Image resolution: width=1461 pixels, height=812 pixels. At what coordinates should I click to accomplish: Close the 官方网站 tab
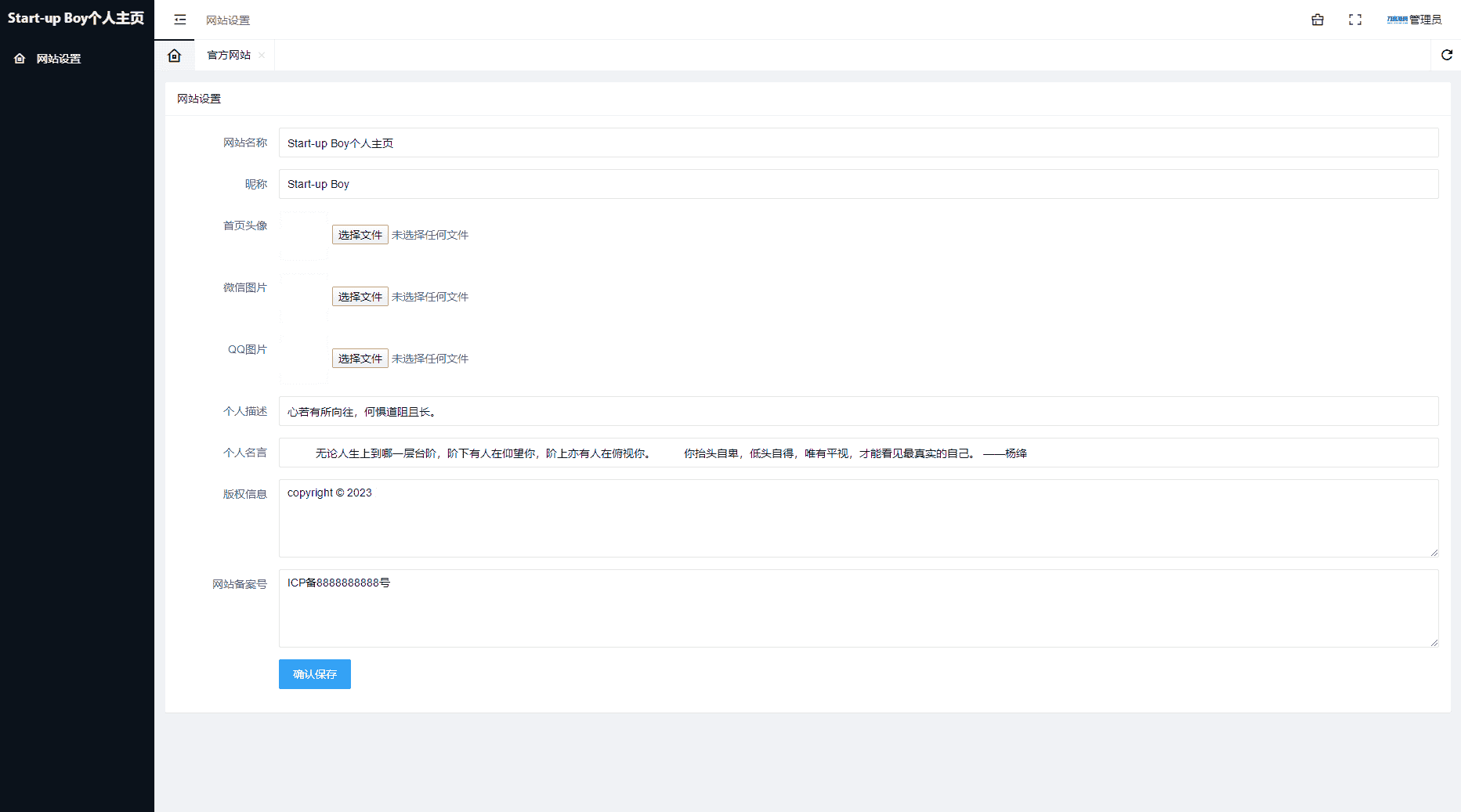[262, 56]
